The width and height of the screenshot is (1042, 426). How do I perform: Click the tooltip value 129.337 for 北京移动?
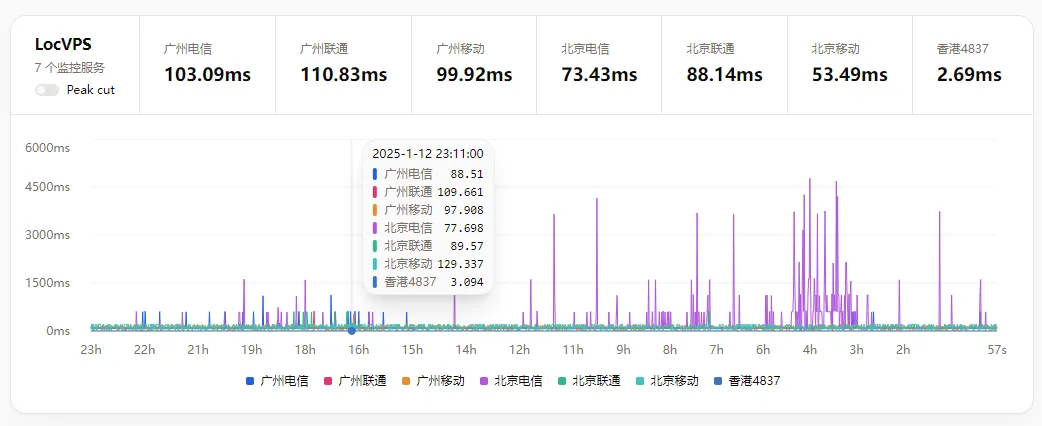coord(460,264)
